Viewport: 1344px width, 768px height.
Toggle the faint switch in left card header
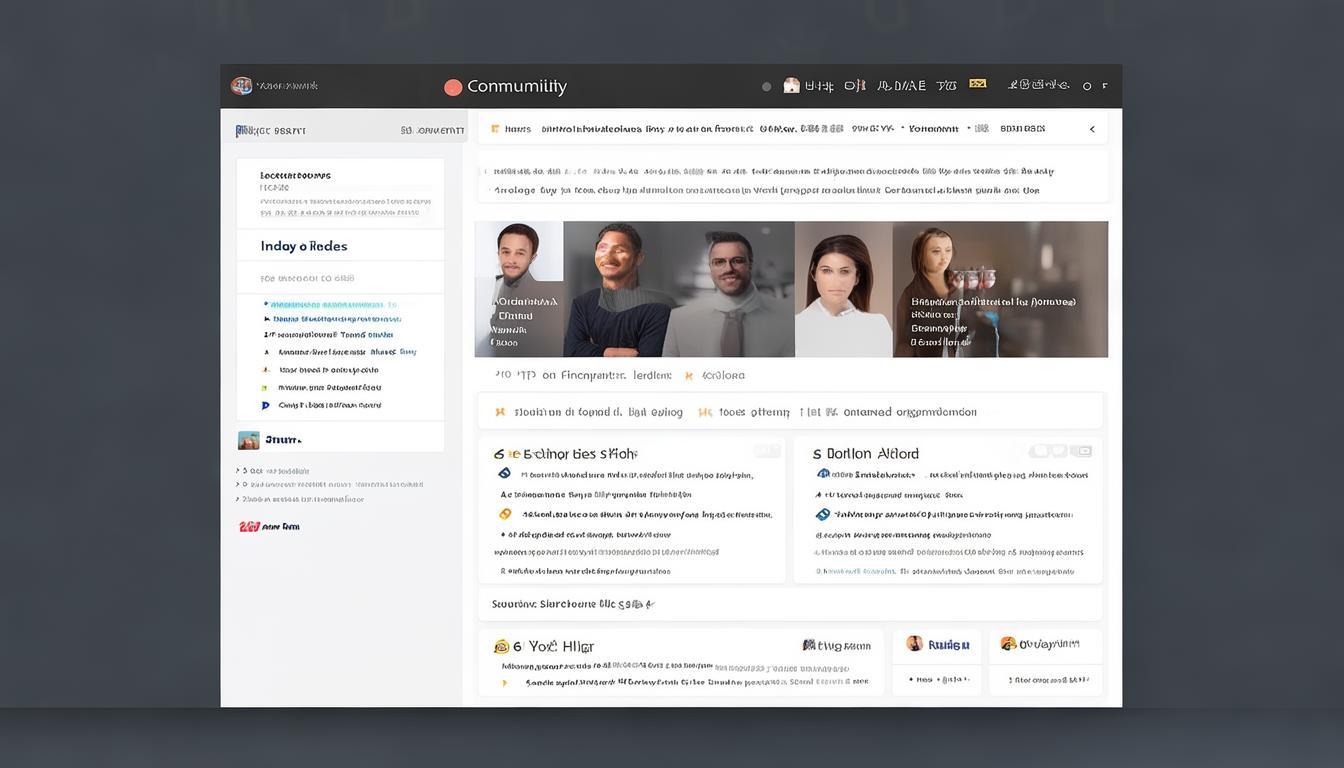coord(767,451)
